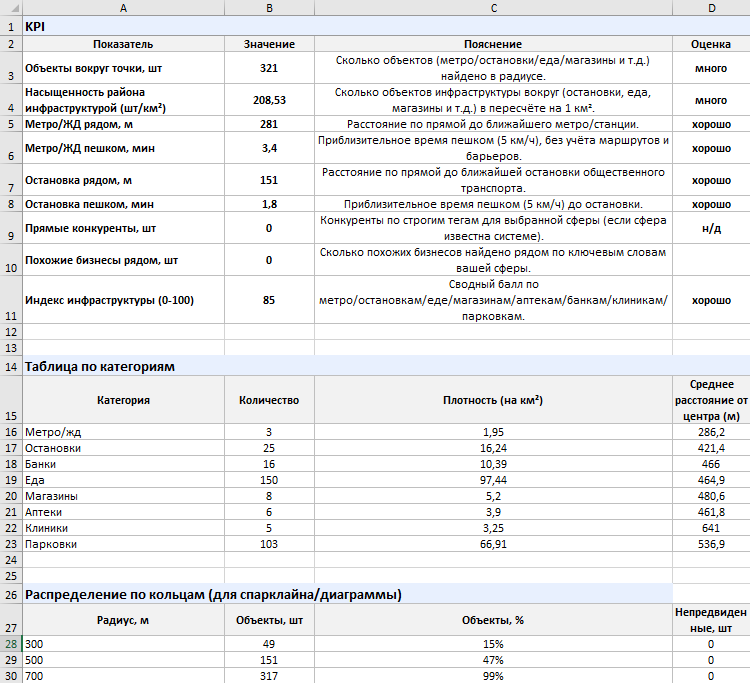
Task: Select row 14 header
Action: click(10, 367)
